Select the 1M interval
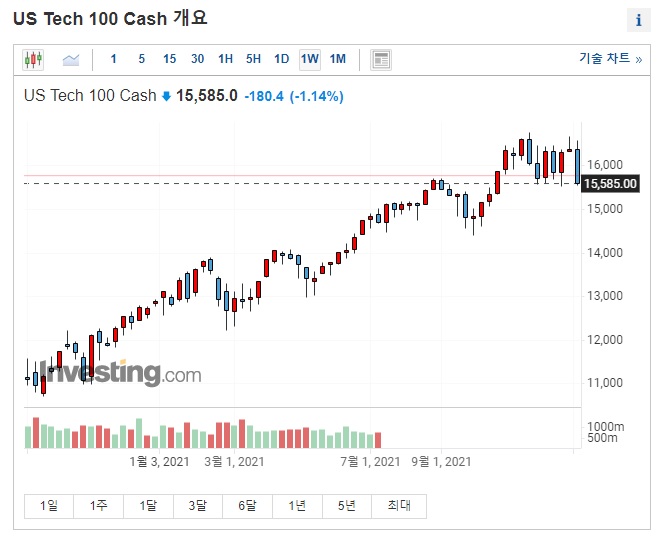This screenshot has width=664, height=541. coord(338,59)
